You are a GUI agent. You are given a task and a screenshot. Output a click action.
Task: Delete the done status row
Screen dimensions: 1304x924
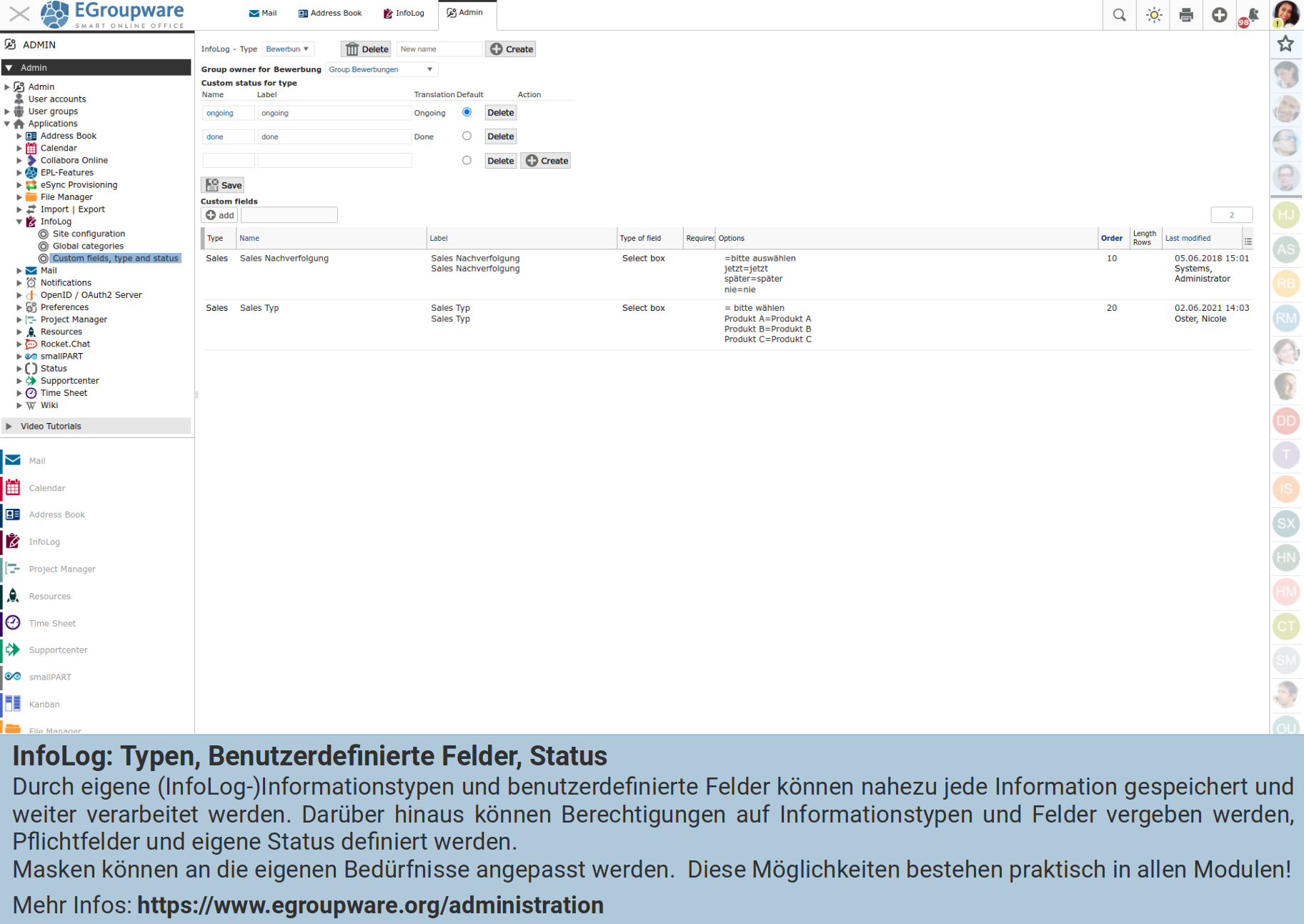(500, 136)
